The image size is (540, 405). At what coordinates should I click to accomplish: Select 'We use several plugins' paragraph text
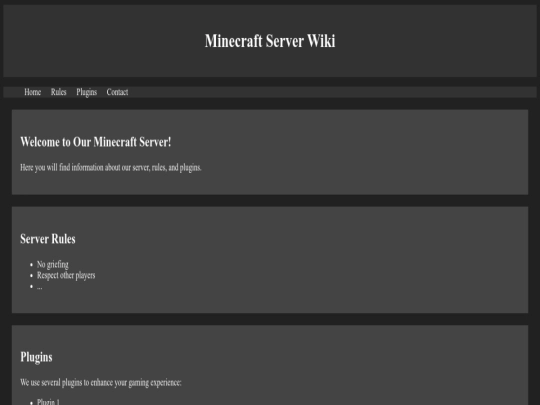pyautogui.click(x=101, y=383)
